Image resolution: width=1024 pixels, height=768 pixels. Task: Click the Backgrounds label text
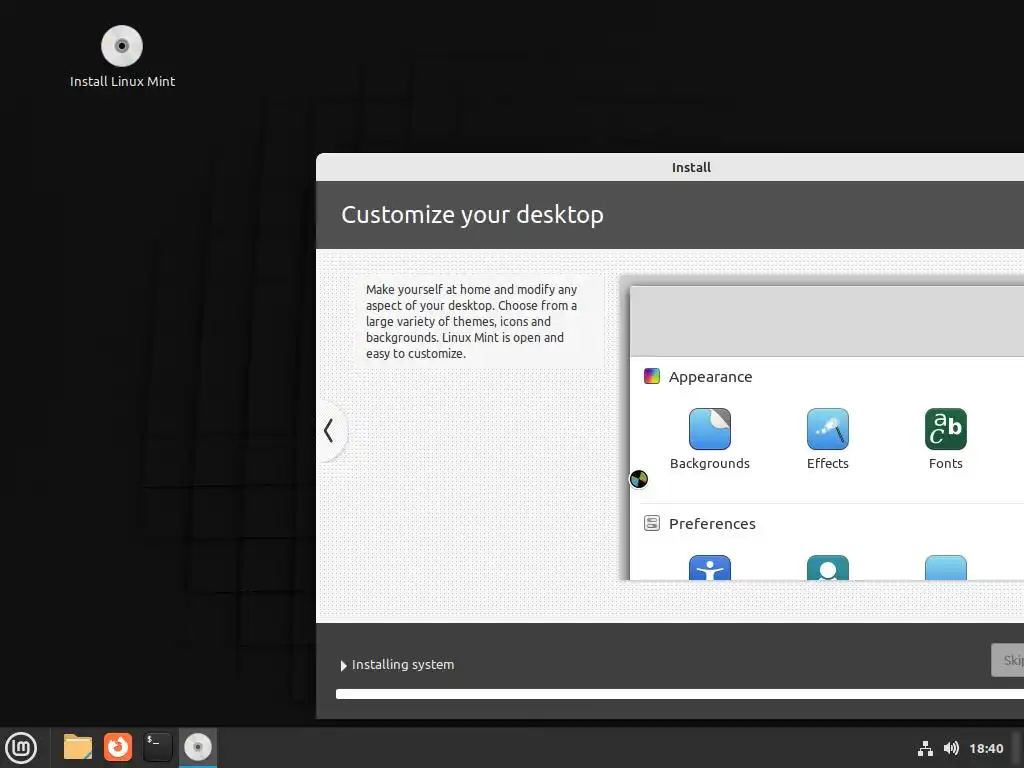point(710,464)
